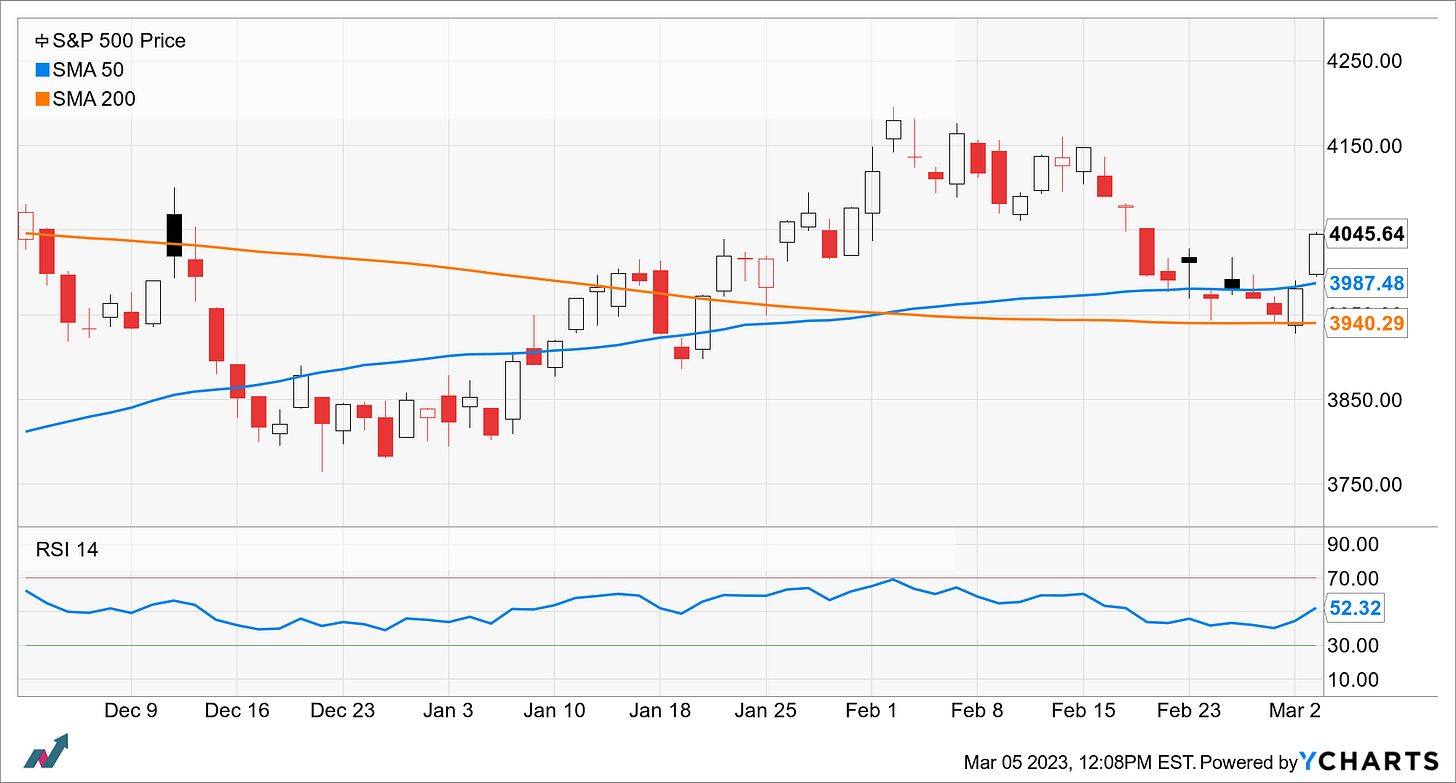The image size is (1456, 783).
Task: Click the 4150.00 price axis label
Action: click(x=1366, y=146)
